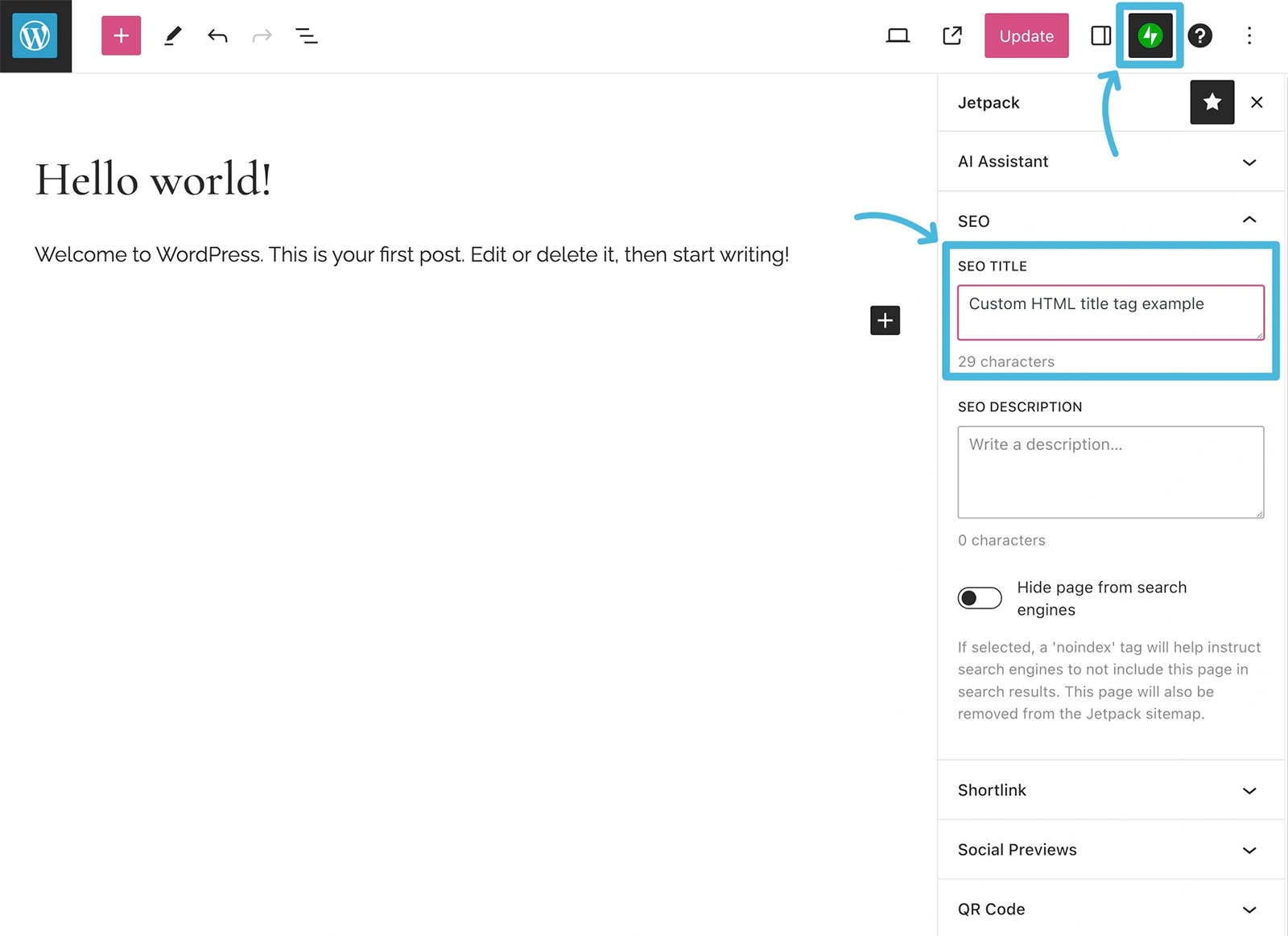
Task: Open the Document Overview list icon
Action: pos(306,35)
